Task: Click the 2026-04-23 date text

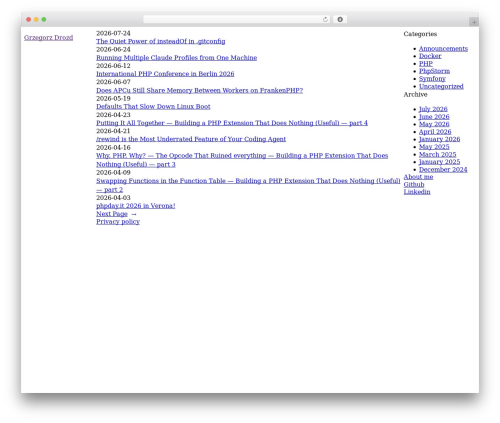Action: click(x=113, y=115)
